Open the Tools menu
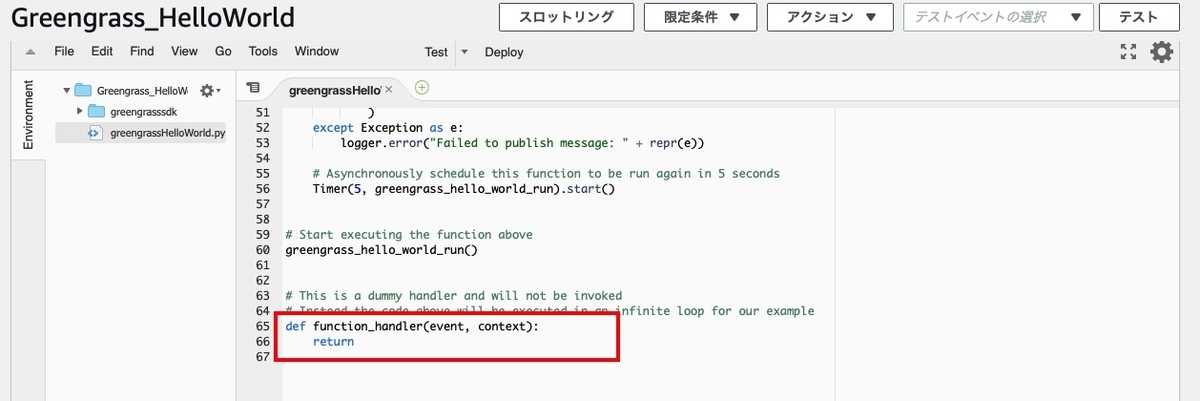This screenshot has height=401, width=1200. [x=263, y=51]
